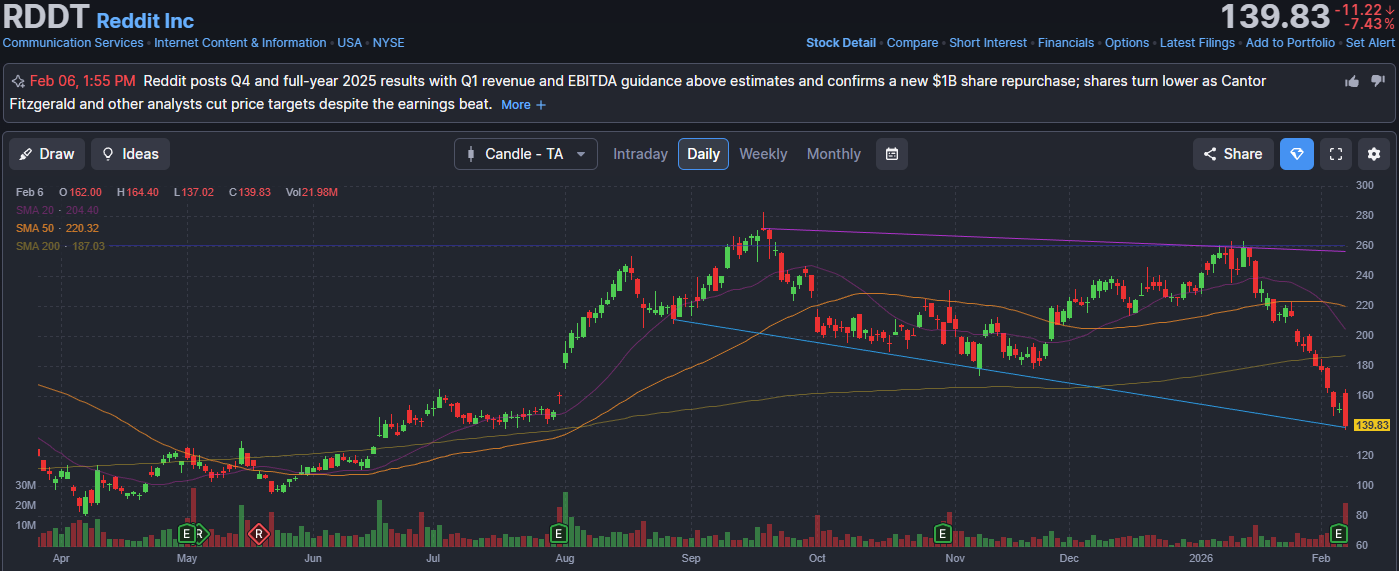Open Short Interest page
Screen dimensions: 1399x571
click(988, 43)
